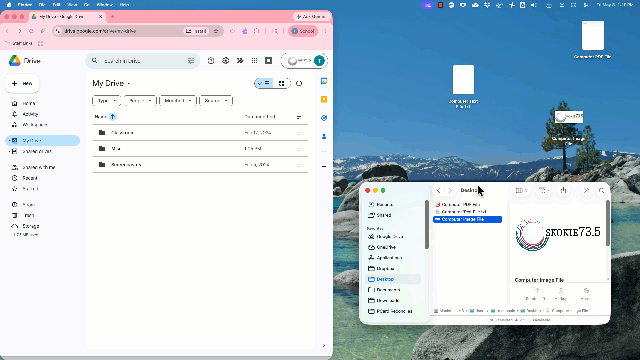This screenshot has width=640, height=360.
Task: Open Recent in Drive sidebar
Action: pyautogui.click(x=25, y=178)
